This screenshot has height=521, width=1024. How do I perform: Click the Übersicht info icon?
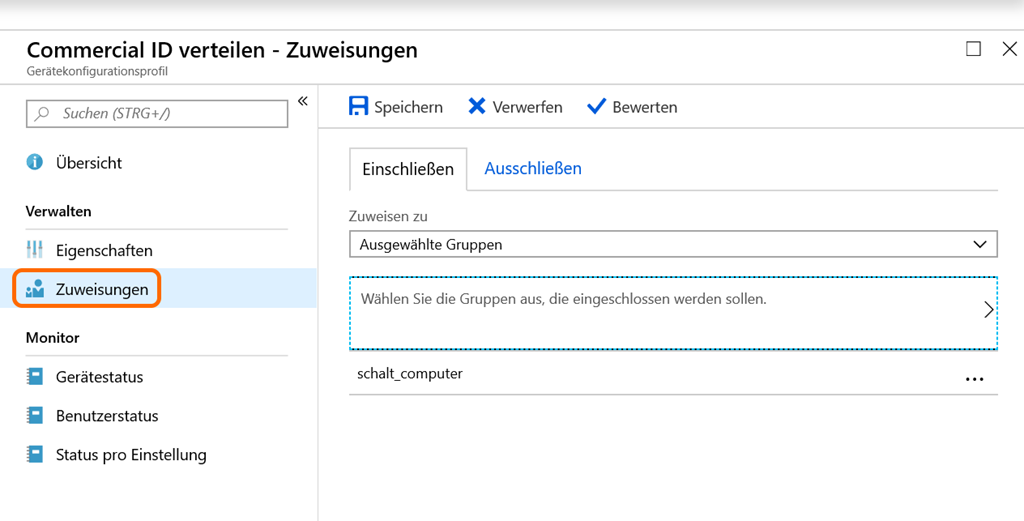click(x=35, y=163)
